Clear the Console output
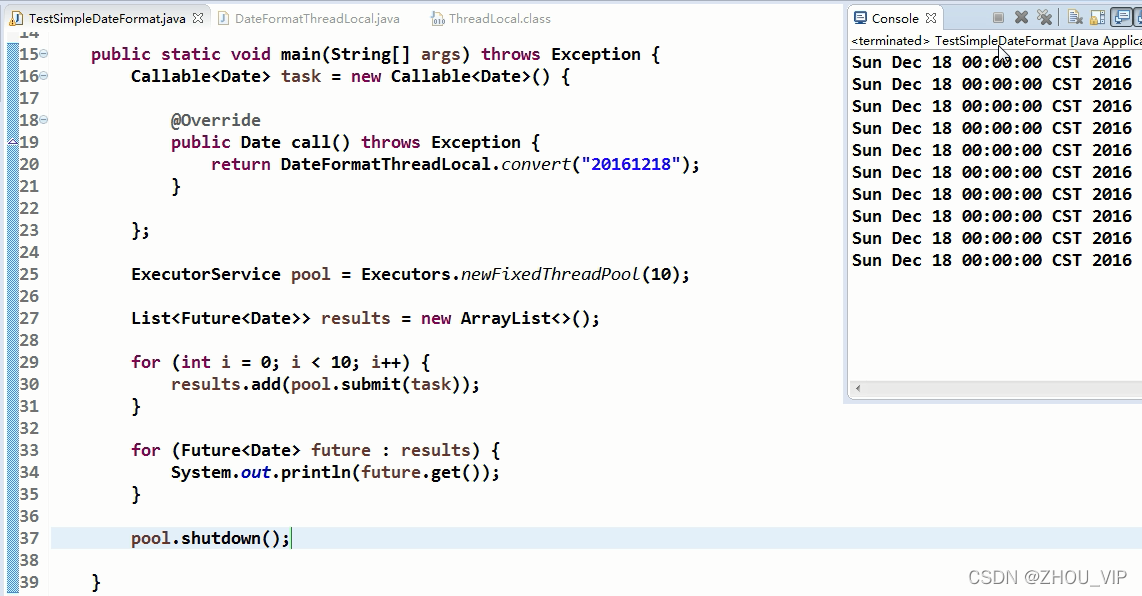This screenshot has width=1142, height=596. click(1073, 17)
